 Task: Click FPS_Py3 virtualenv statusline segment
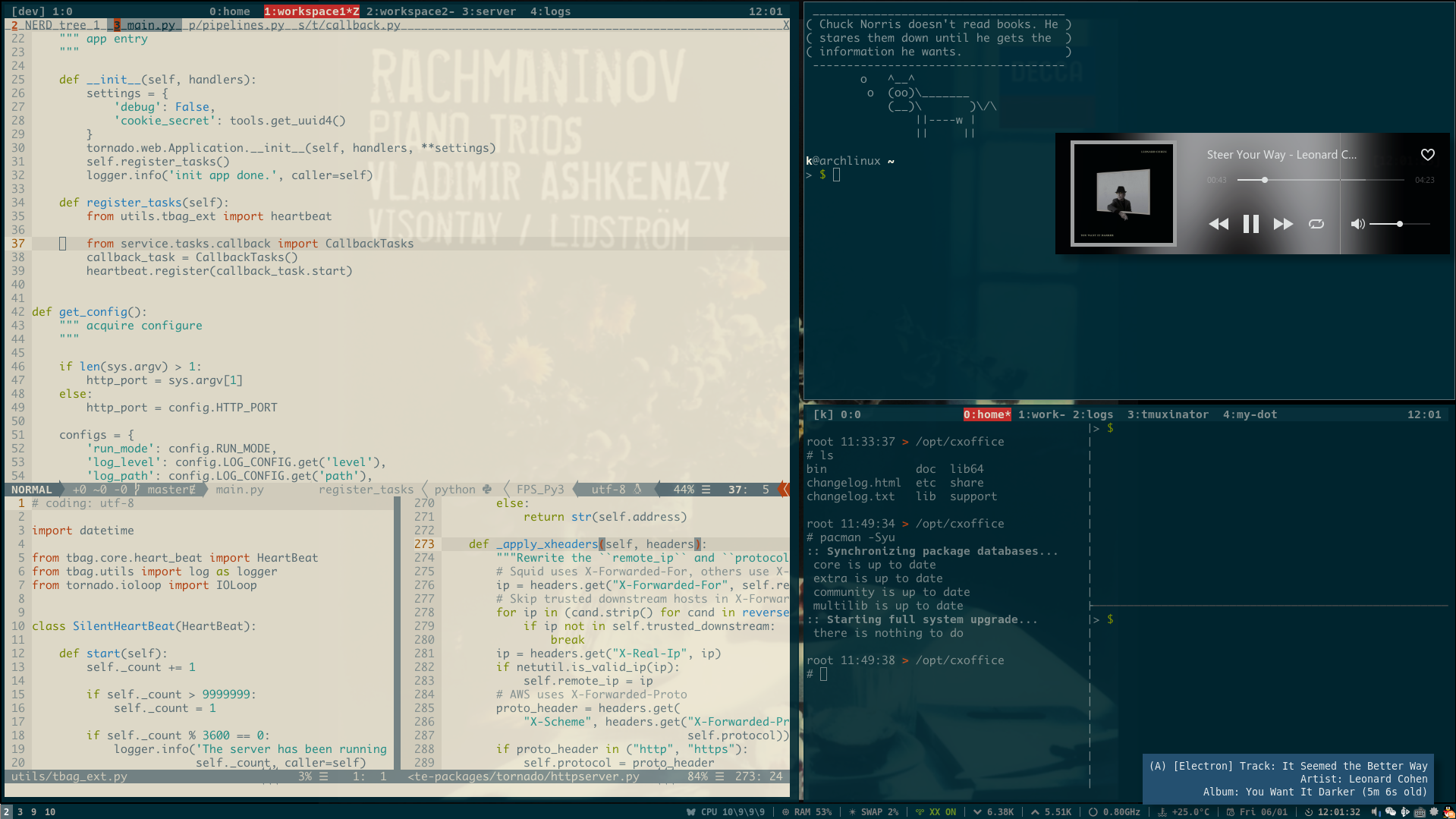pos(540,490)
